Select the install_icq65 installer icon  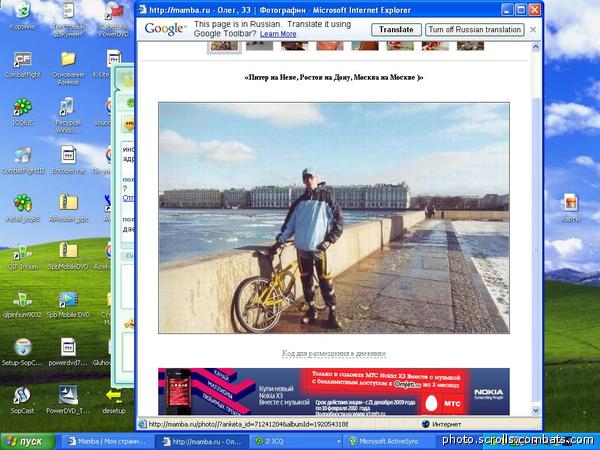(x=22, y=208)
